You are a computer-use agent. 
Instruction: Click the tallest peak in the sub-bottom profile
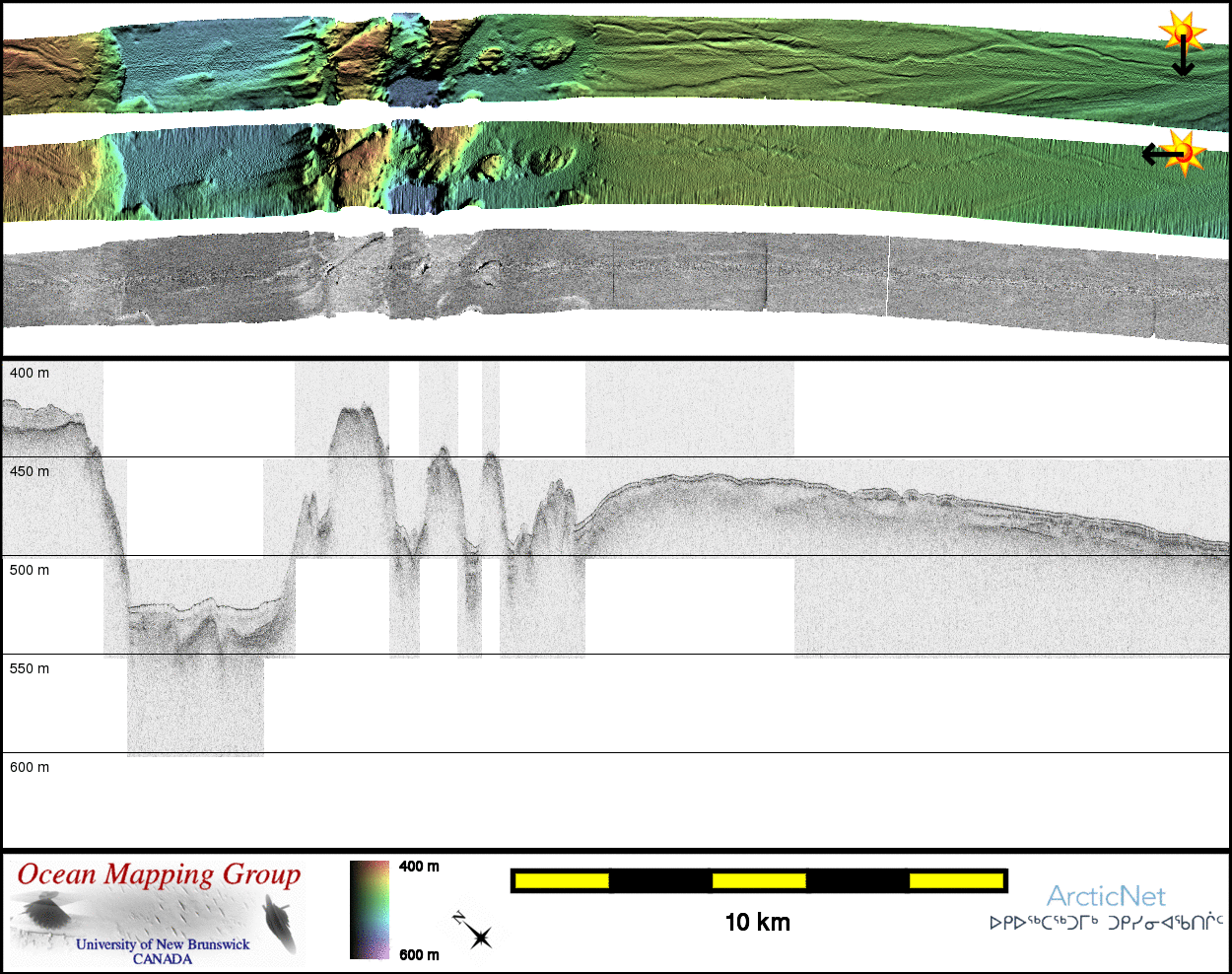click(x=353, y=410)
